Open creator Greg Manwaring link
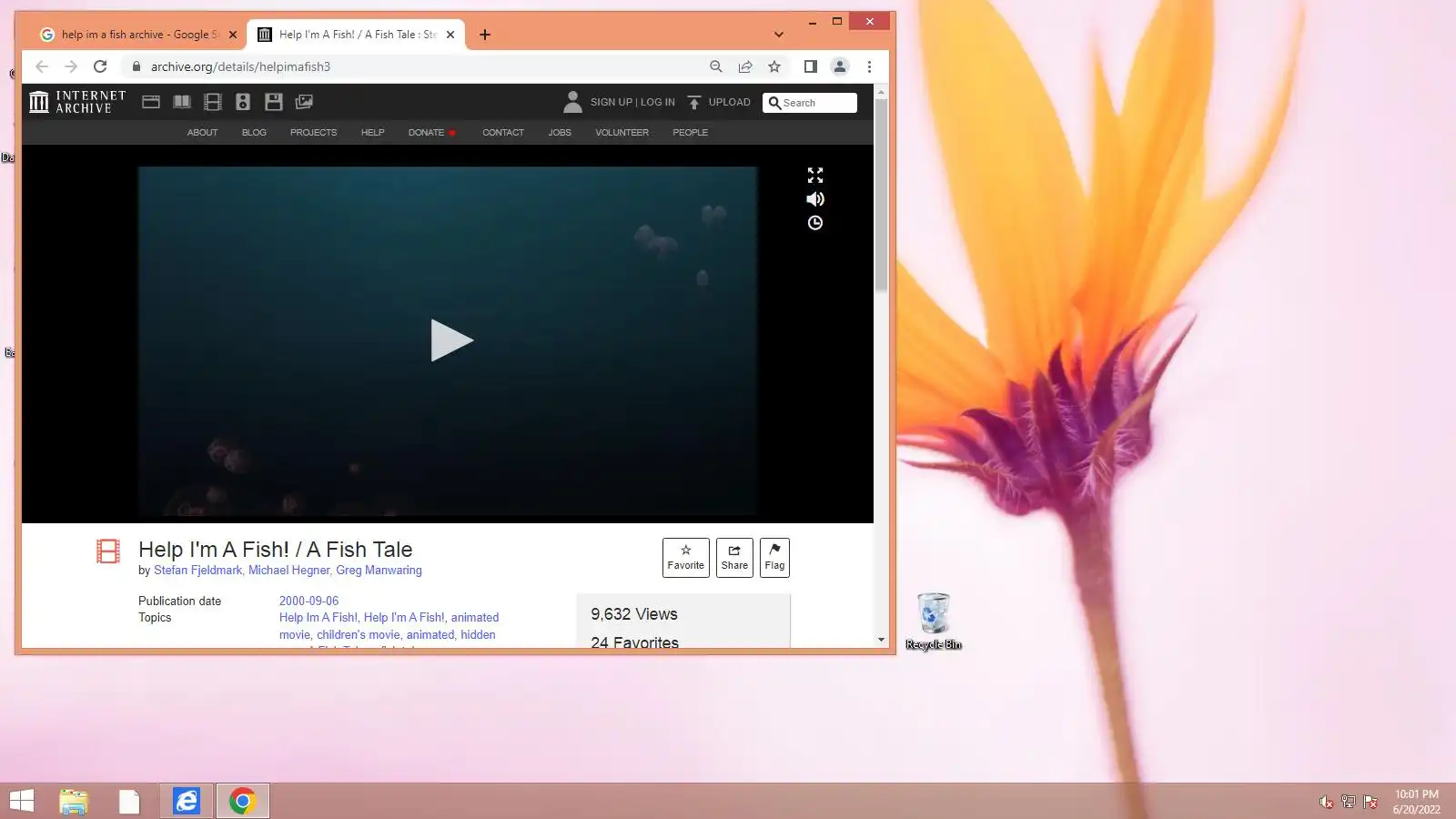The width and height of the screenshot is (1456, 819). click(x=379, y=571)
